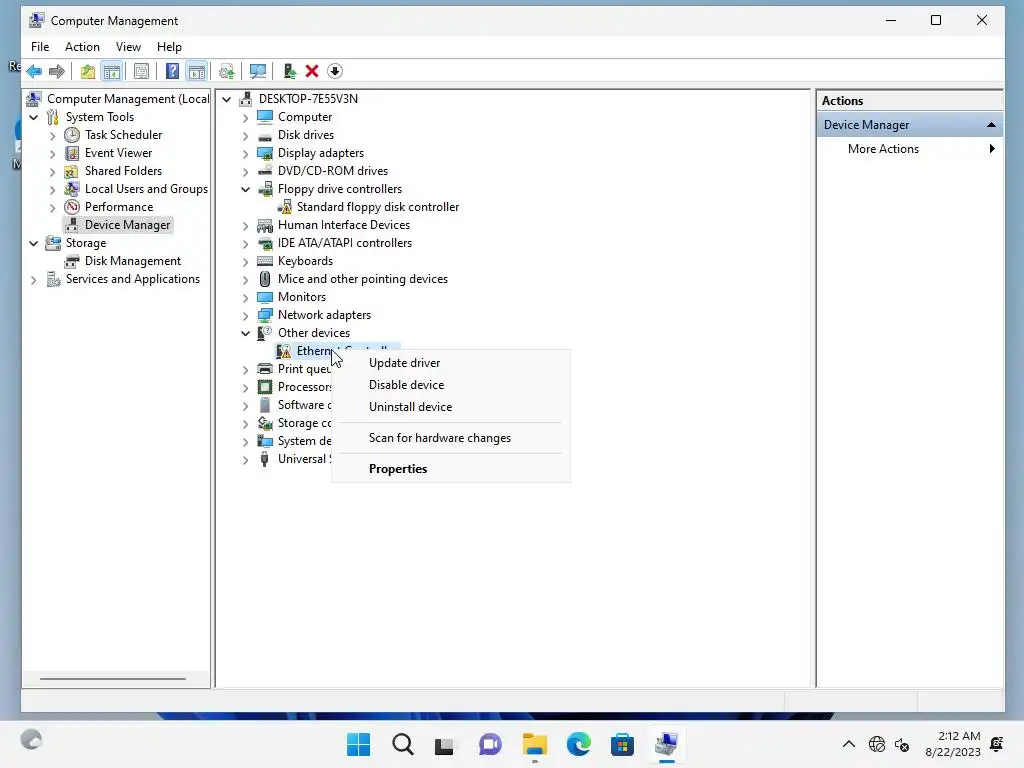Screen dimensions: 1024x768
Task: Click the Back arrow toolbar icon
Action: (x=35, y=71)
